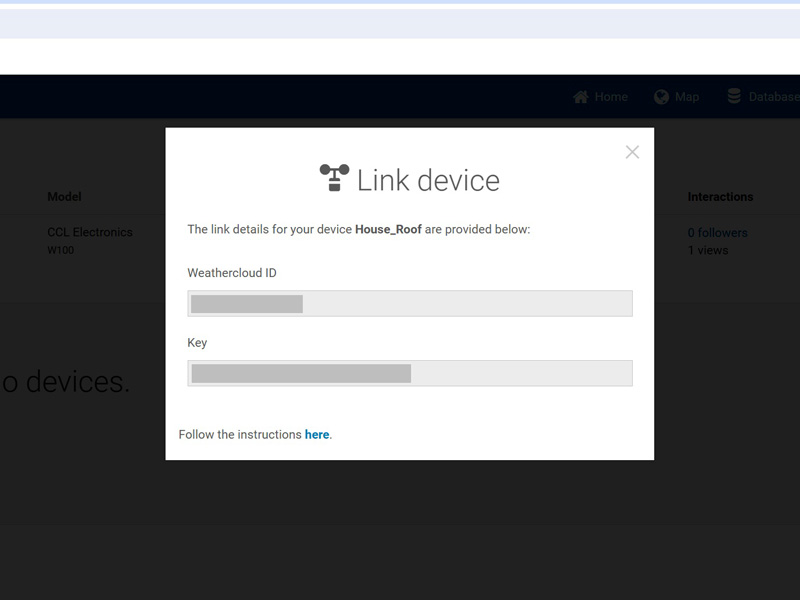Open the '0 followers' link
The image size is (800, 600).
717,233
